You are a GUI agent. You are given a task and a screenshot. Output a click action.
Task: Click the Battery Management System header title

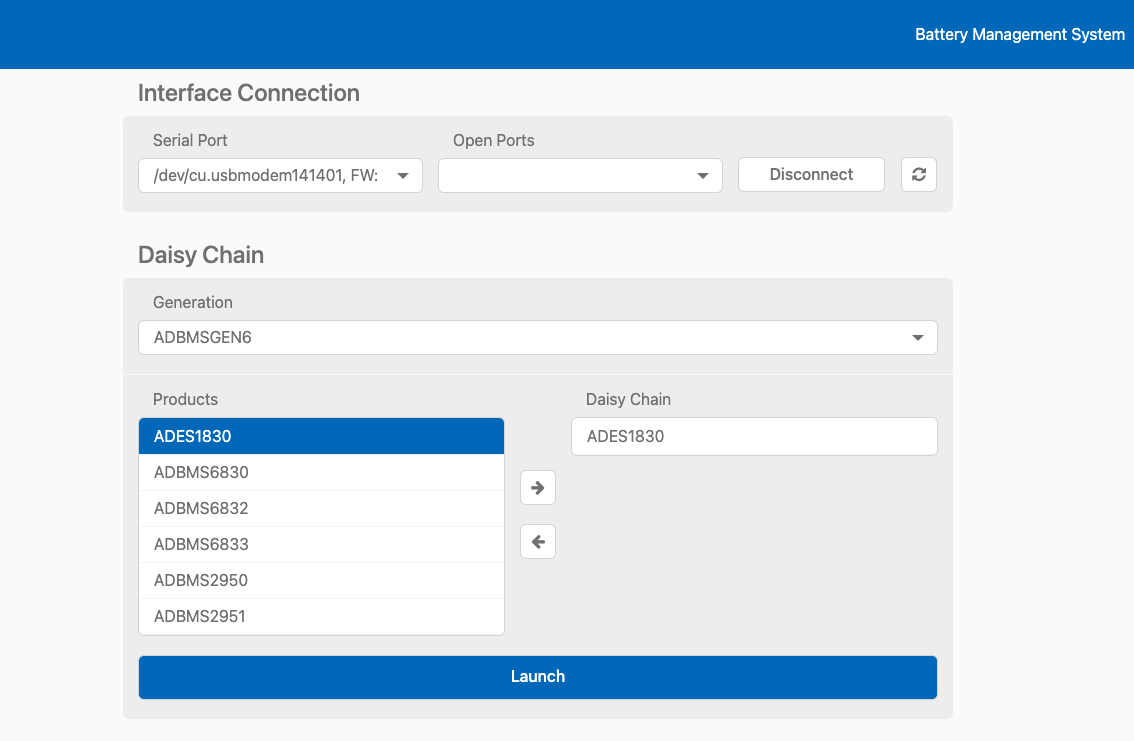(1020, 33)
